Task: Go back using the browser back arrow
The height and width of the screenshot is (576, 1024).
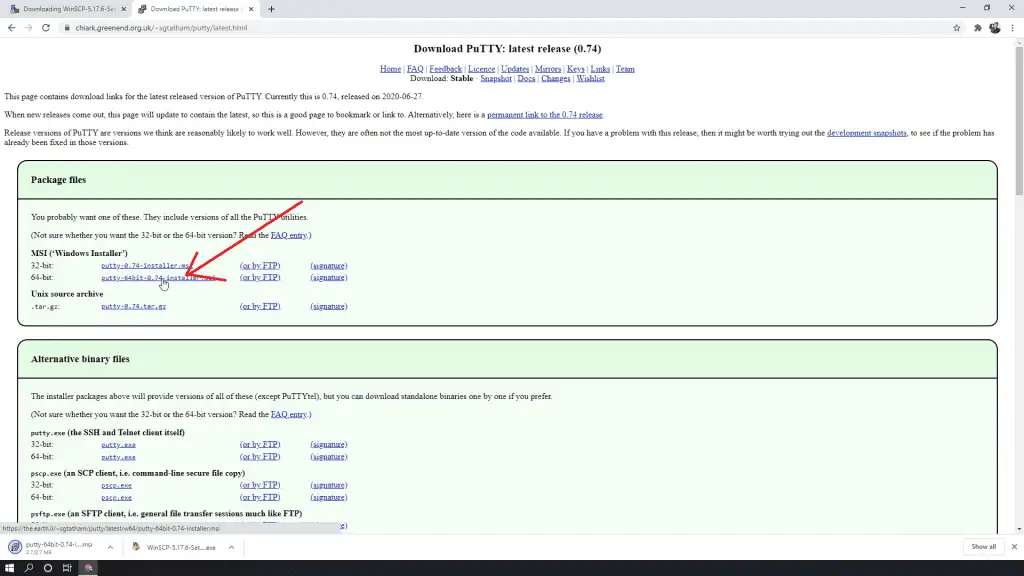Action: [11, 28]
